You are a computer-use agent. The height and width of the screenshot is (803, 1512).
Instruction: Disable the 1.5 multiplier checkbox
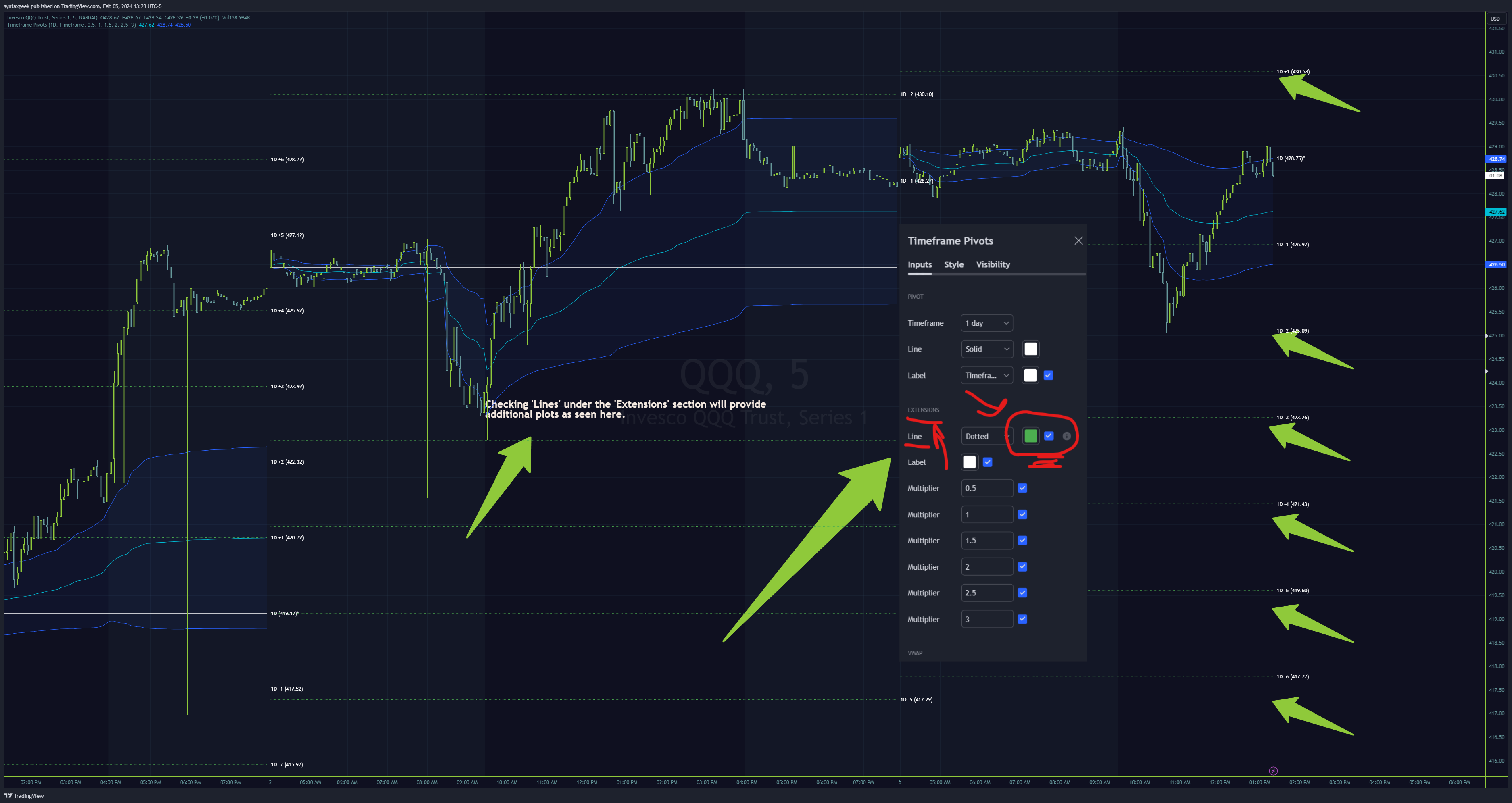point(1022,540)
